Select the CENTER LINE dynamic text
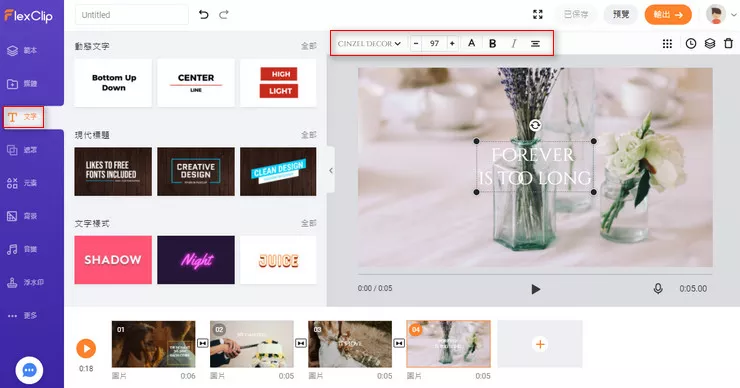740x388 pixels. coord(196,83)
